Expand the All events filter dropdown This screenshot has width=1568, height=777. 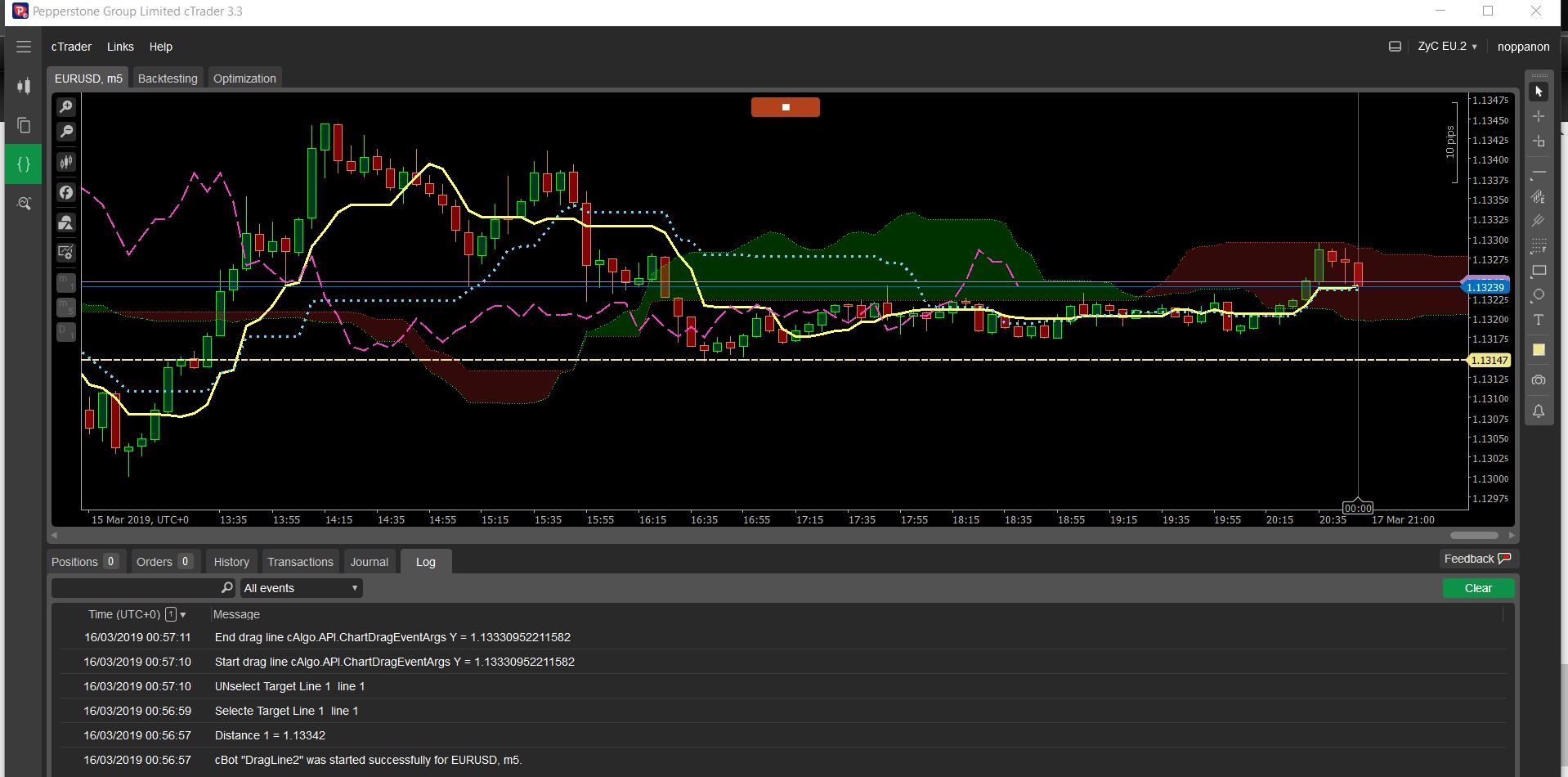coord(301,588)
